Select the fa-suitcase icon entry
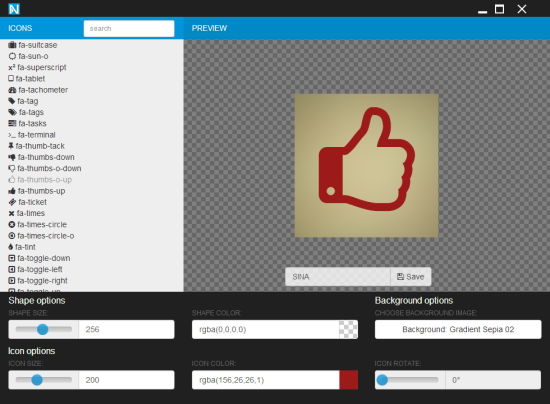Screen dimensions: 550x404 33,45
